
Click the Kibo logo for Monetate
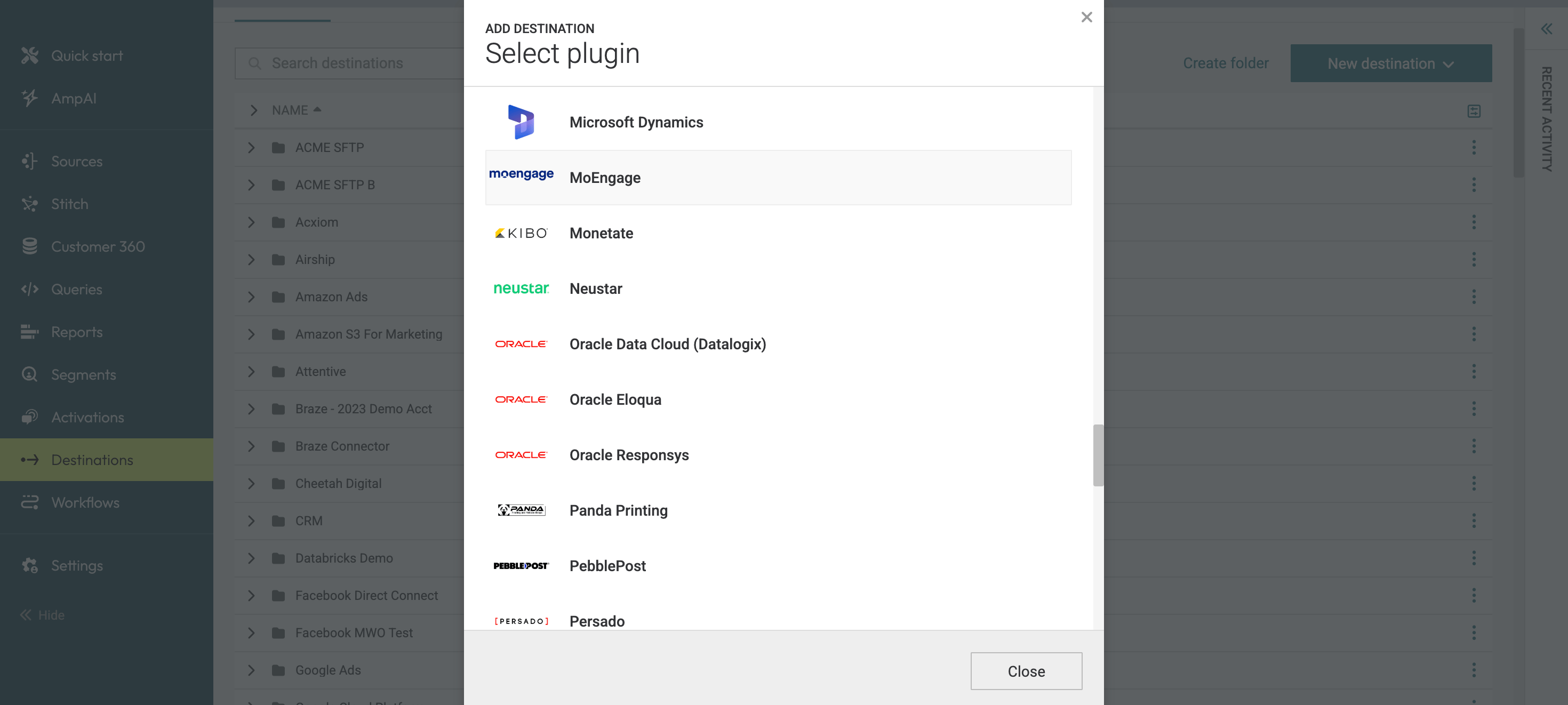tap(521, 233)
